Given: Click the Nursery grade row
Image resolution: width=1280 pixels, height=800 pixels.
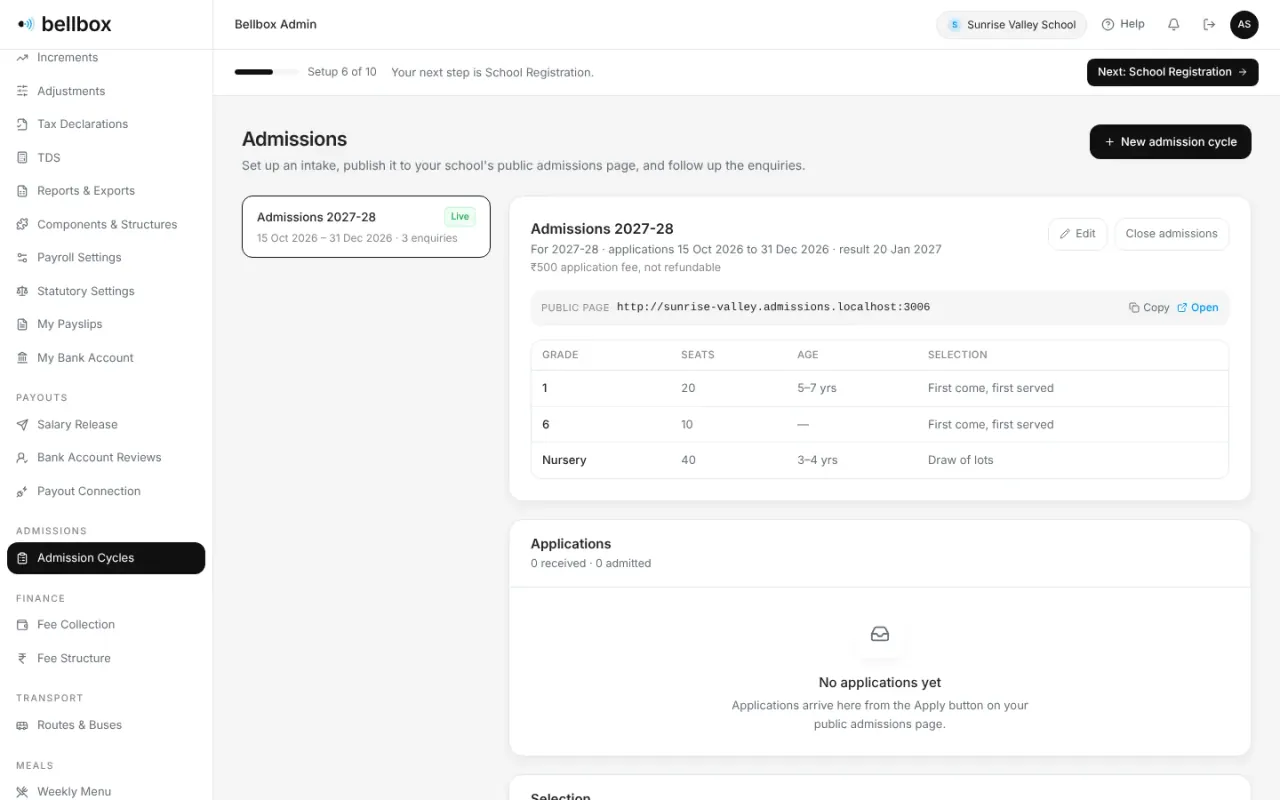Looking at the screenshot, I should (x=879, y=460).
